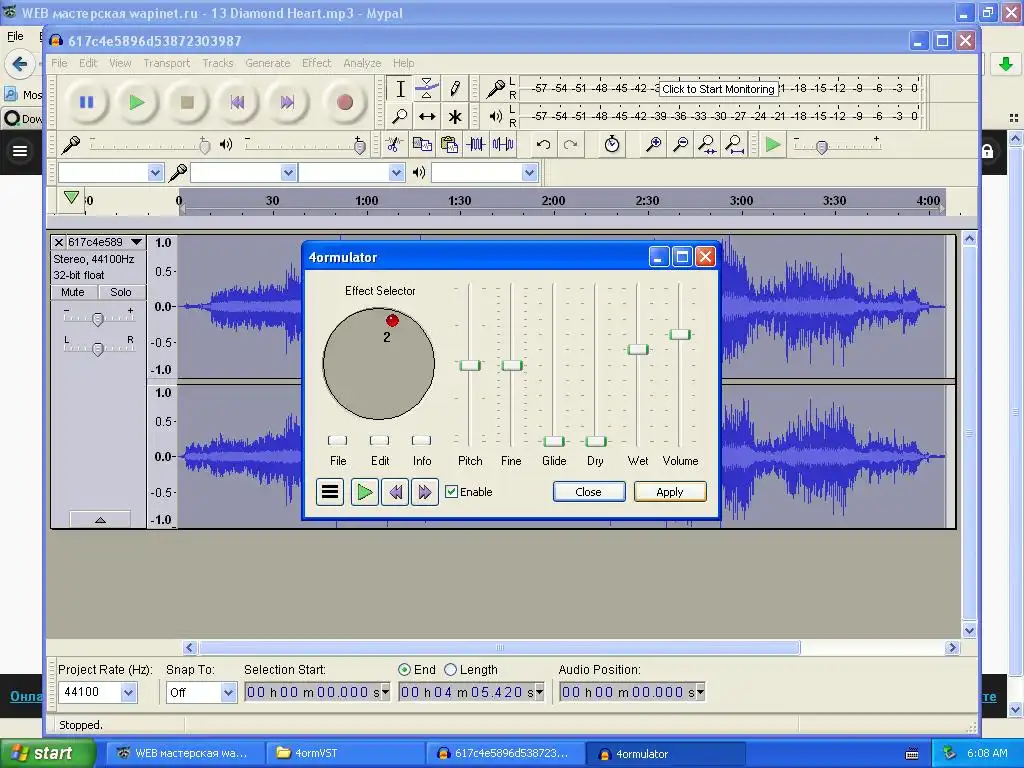The width and height of the screenshot is (1024, 768).
Task: Click the Apply button
Action: coord(669,492)
